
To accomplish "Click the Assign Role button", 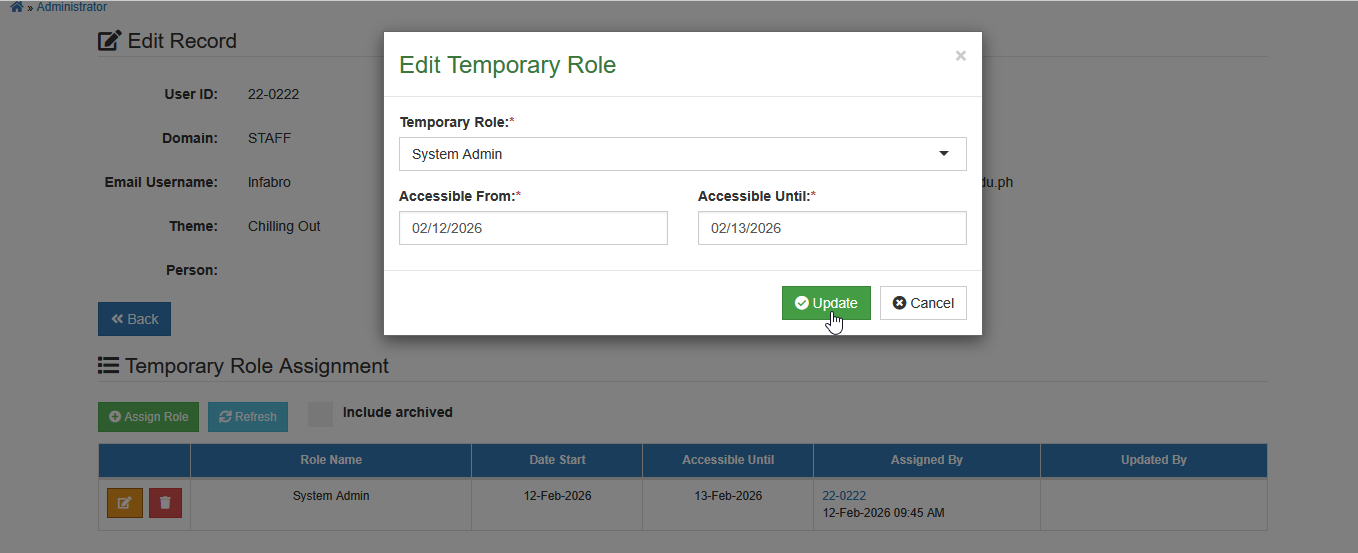I will [x=148, y=417].
